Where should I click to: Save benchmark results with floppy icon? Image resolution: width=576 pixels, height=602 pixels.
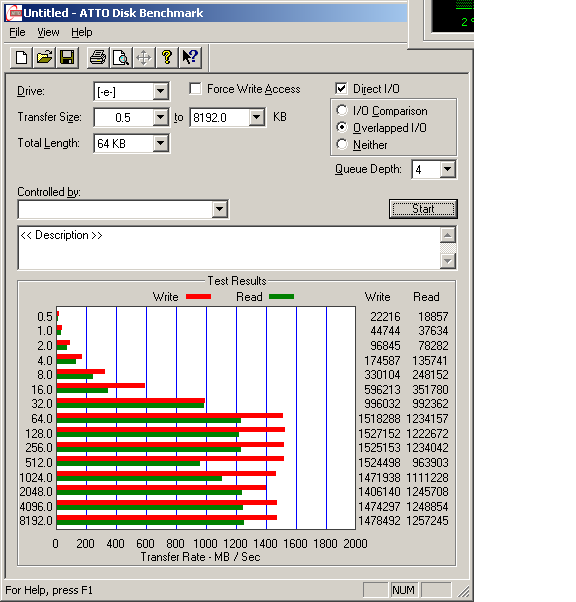coord(67,58)
